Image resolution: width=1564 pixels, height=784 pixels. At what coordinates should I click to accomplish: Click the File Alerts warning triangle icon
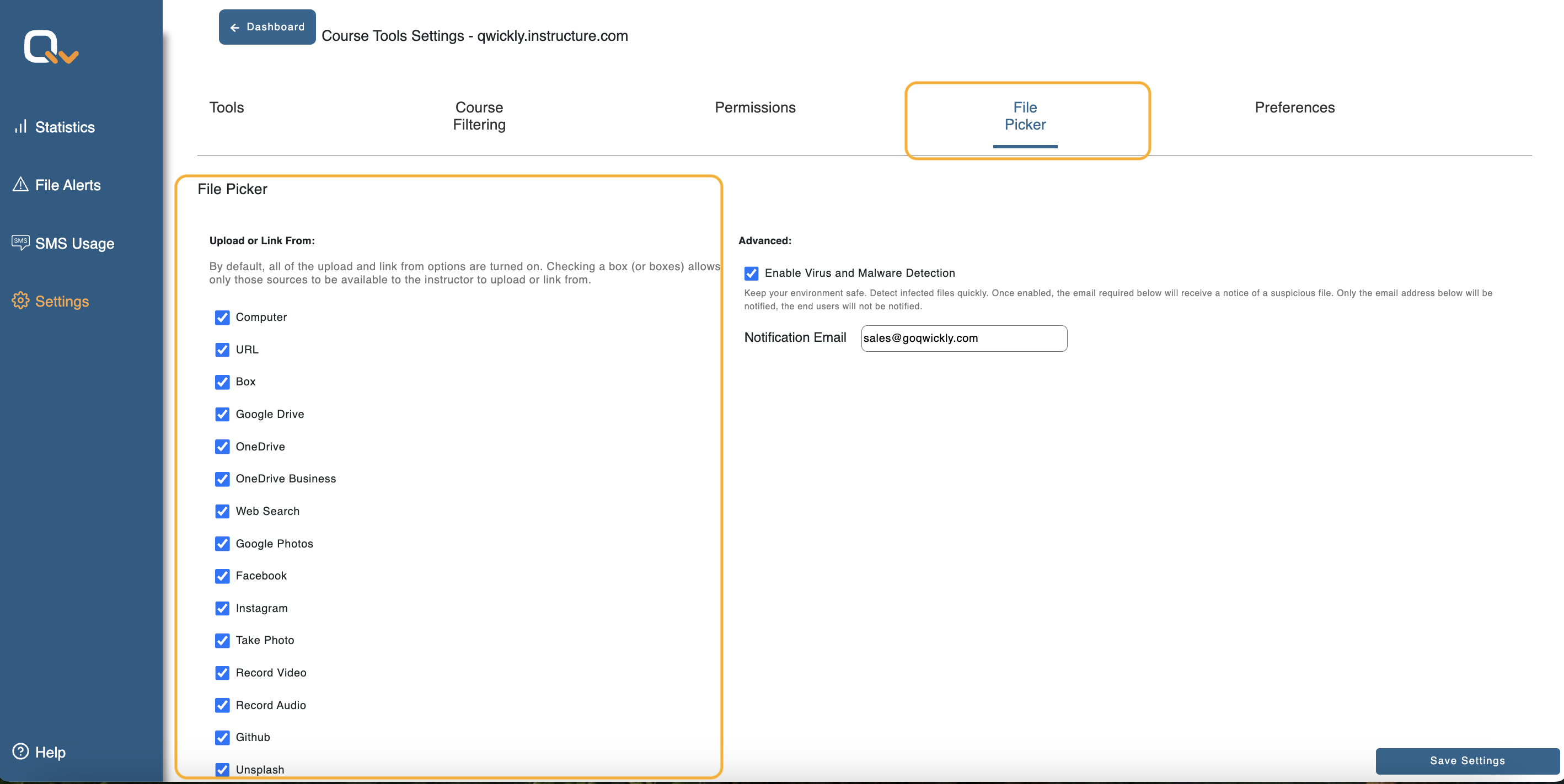[x=20, y=185]
